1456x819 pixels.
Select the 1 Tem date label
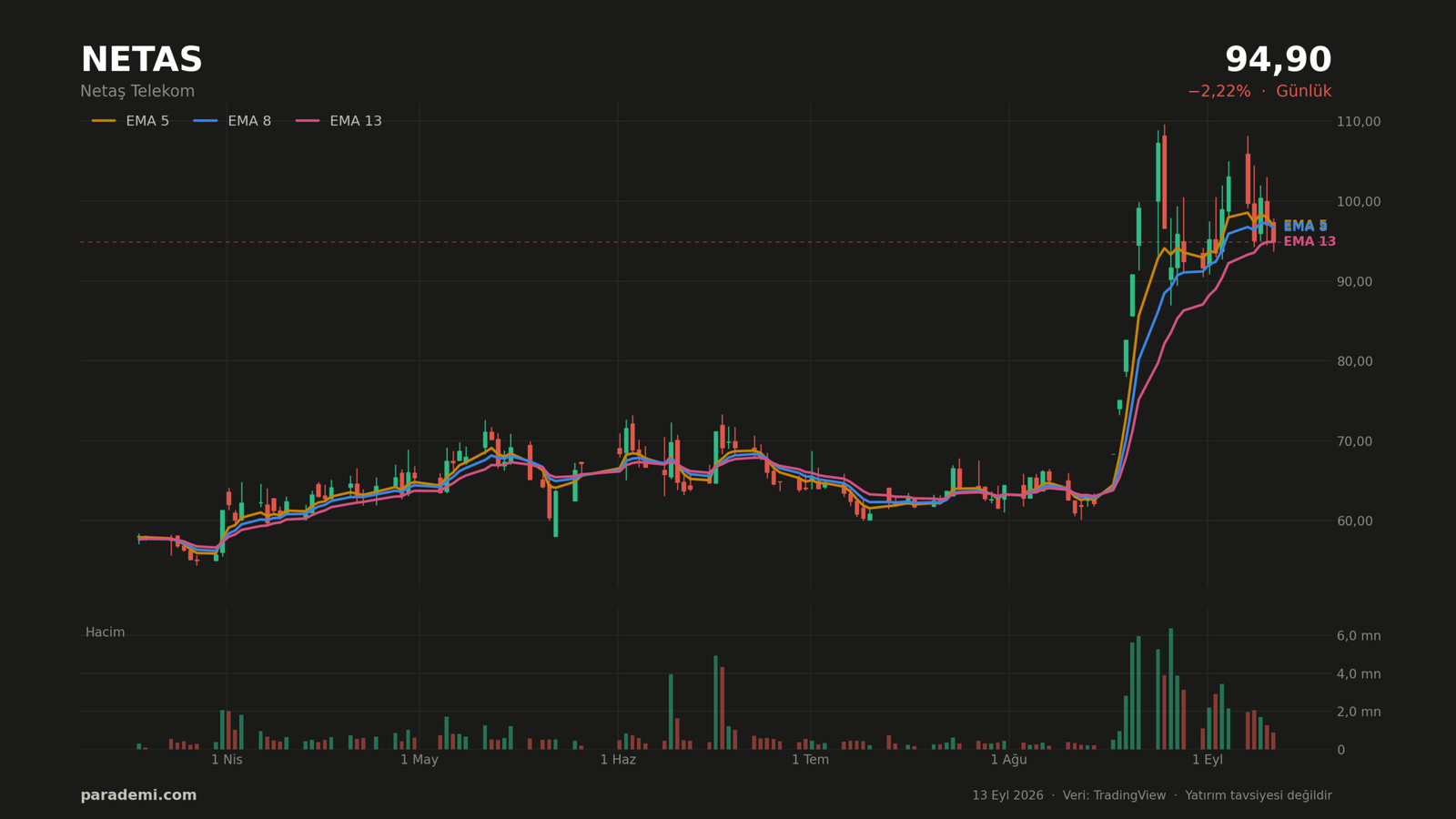pyautogui.click(x=810, y=760)
